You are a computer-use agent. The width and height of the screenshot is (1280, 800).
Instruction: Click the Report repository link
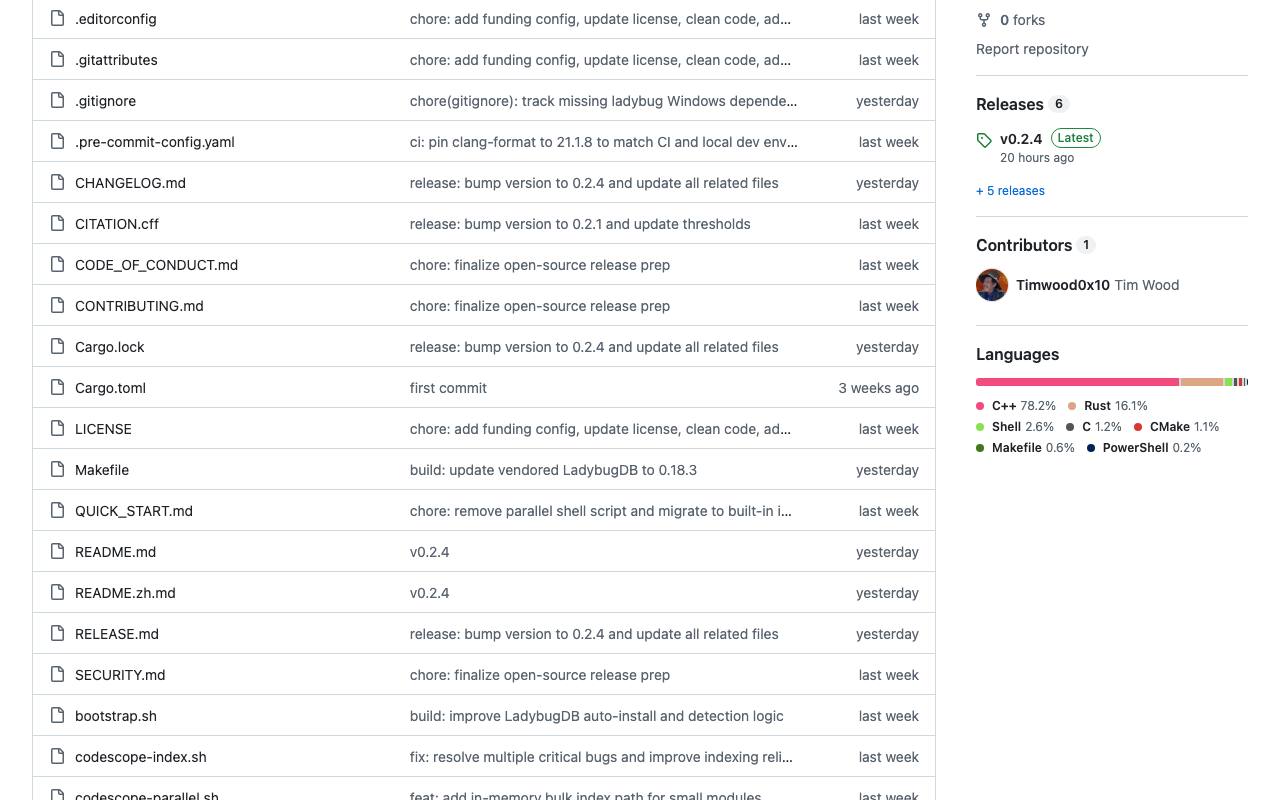1032,49
